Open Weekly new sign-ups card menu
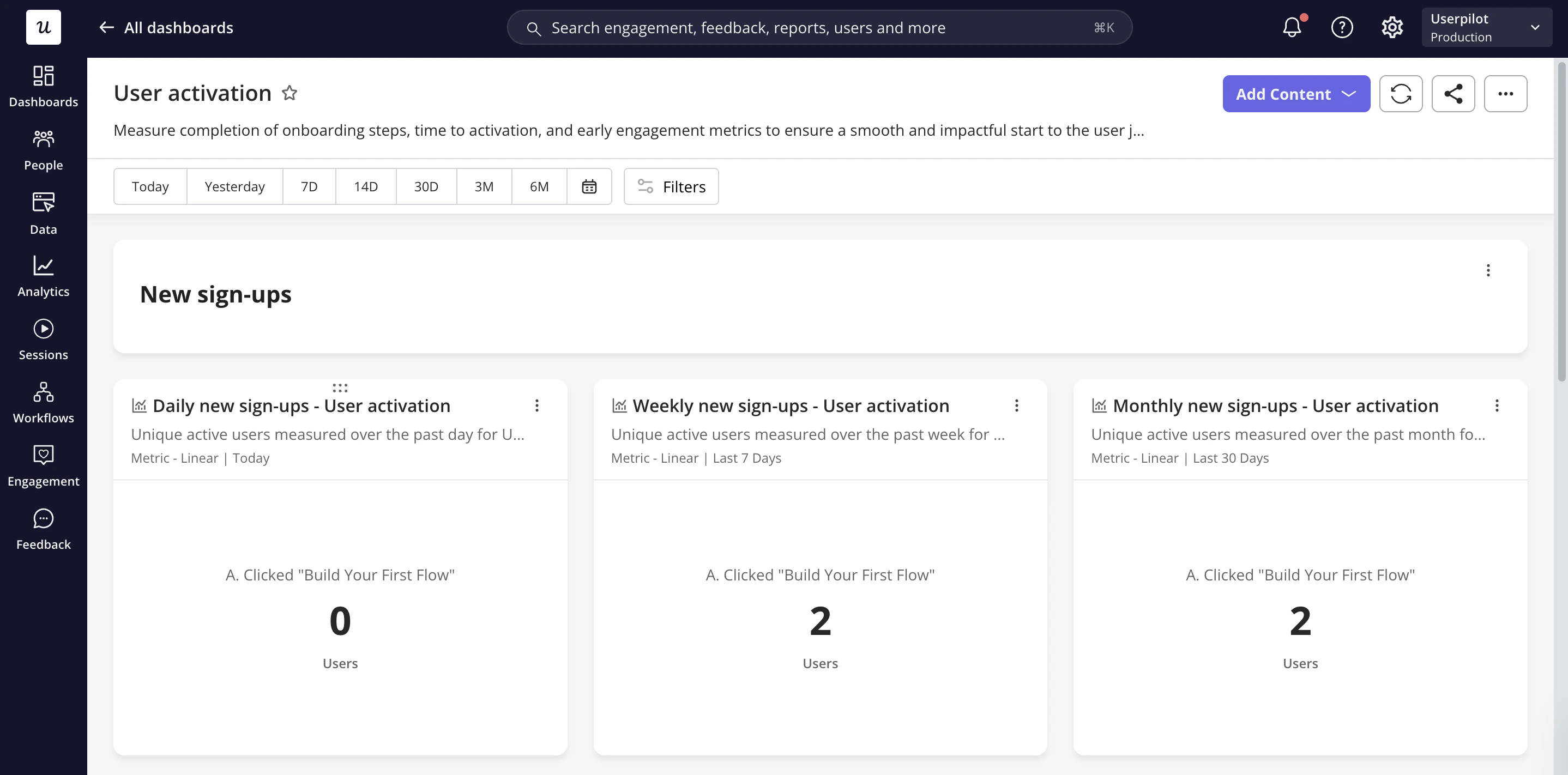The image size is (1568, 775). [1016, 405]
